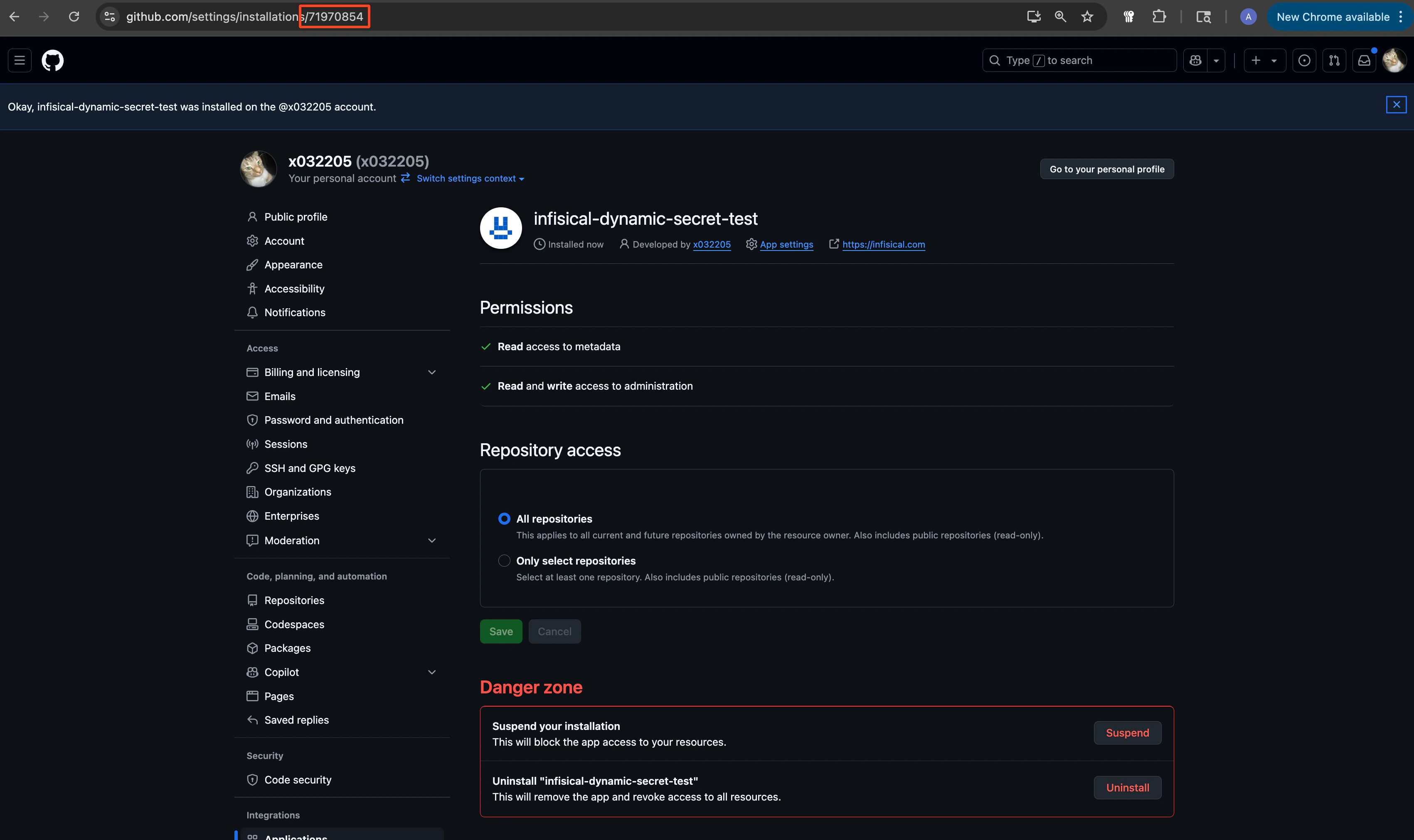Open Emails settings in sidebar
The width and height of the screenshot is (1414, 840).
click(280, 396)
